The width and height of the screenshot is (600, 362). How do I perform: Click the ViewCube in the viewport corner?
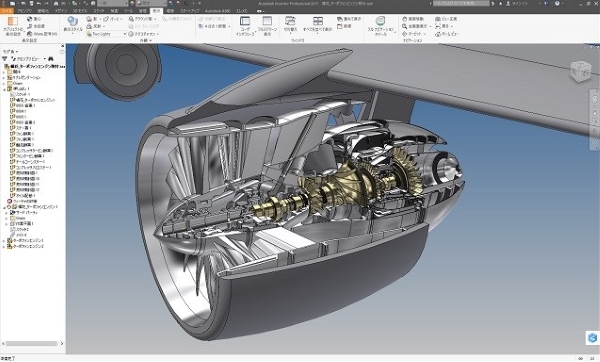581,71
